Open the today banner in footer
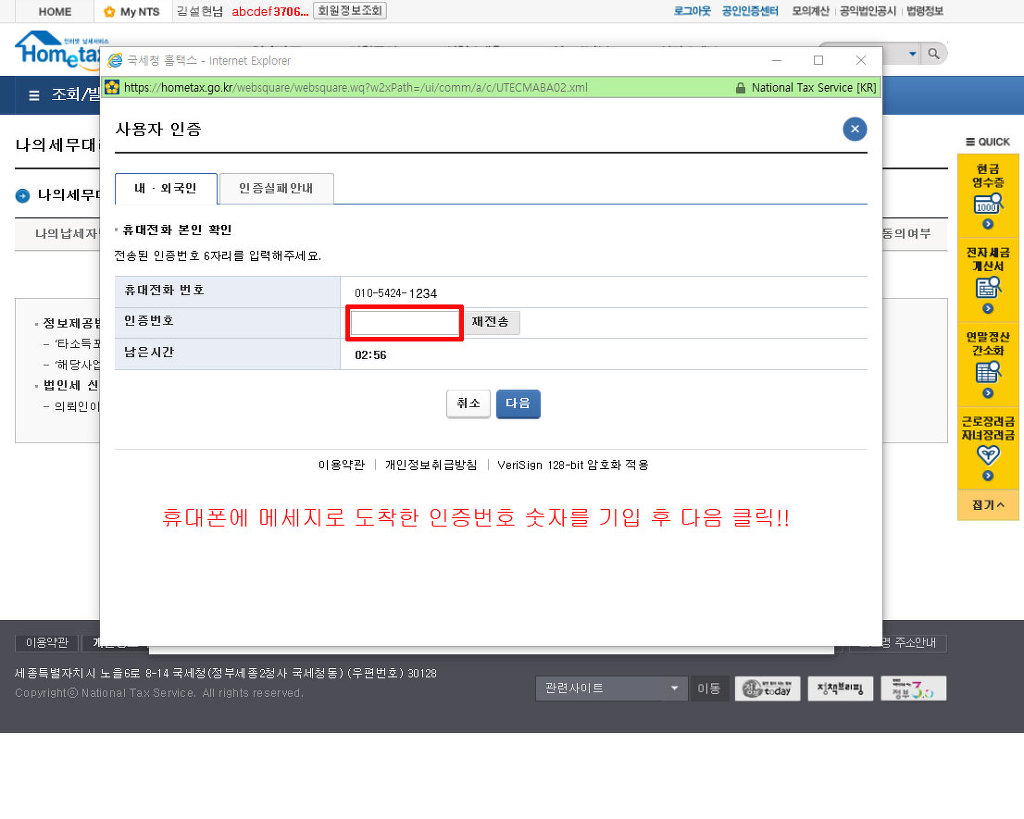Image resolution: width=1024 pixels, height=819 pixels. point(767,688)
